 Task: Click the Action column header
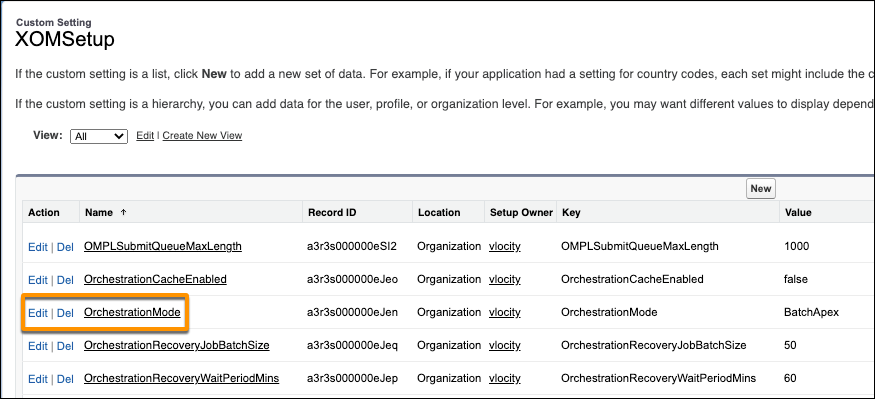(x=44, y=213)
